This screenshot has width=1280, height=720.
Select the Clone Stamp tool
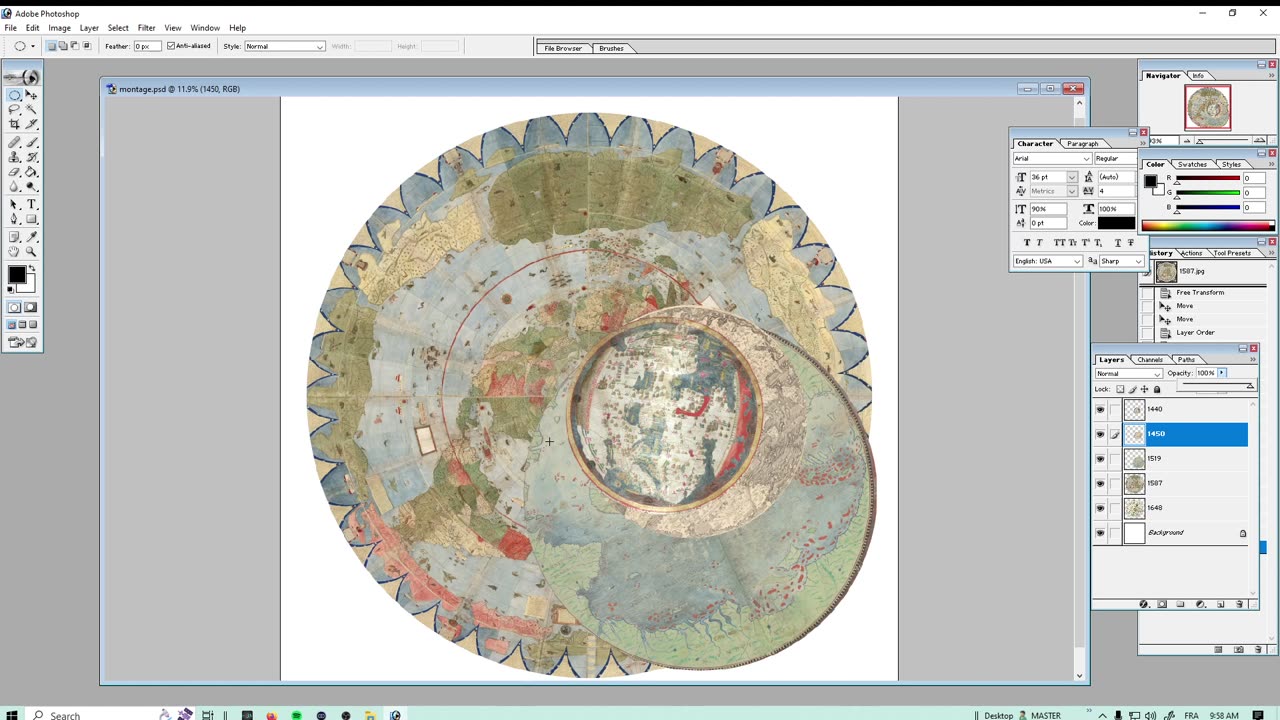(x=15, y=157)
